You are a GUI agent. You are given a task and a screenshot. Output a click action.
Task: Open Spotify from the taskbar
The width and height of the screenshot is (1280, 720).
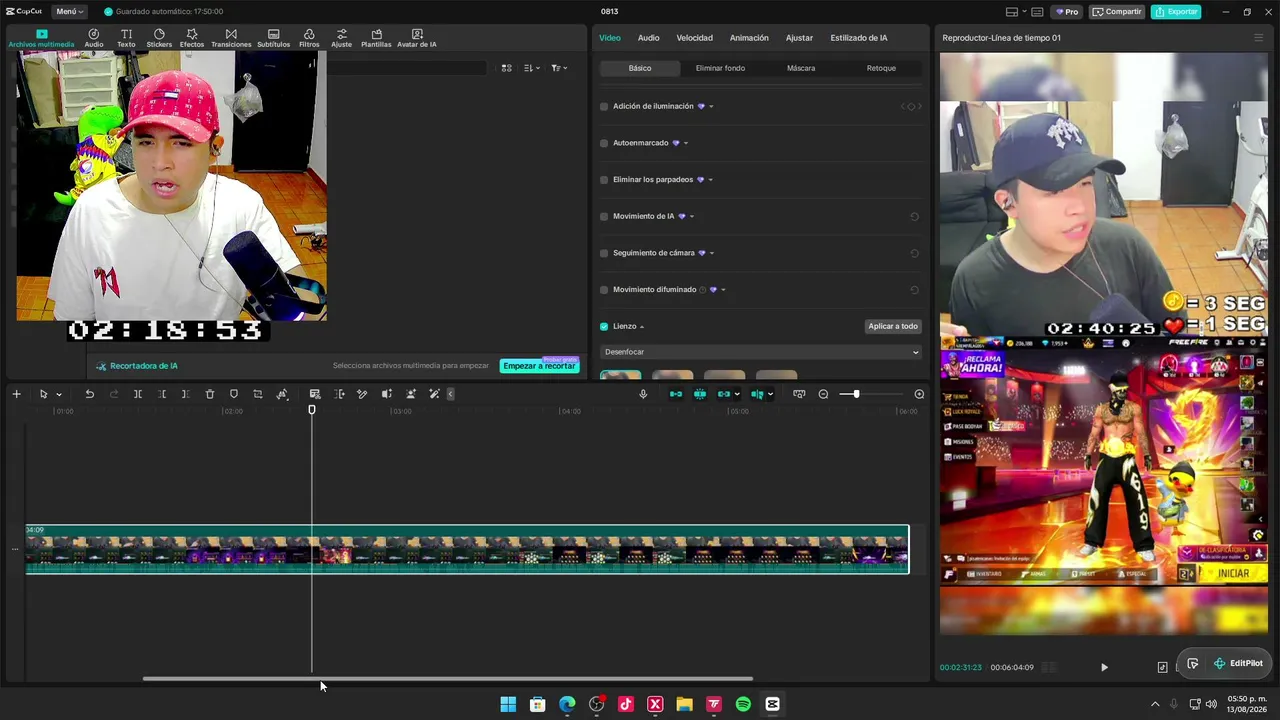743,704
